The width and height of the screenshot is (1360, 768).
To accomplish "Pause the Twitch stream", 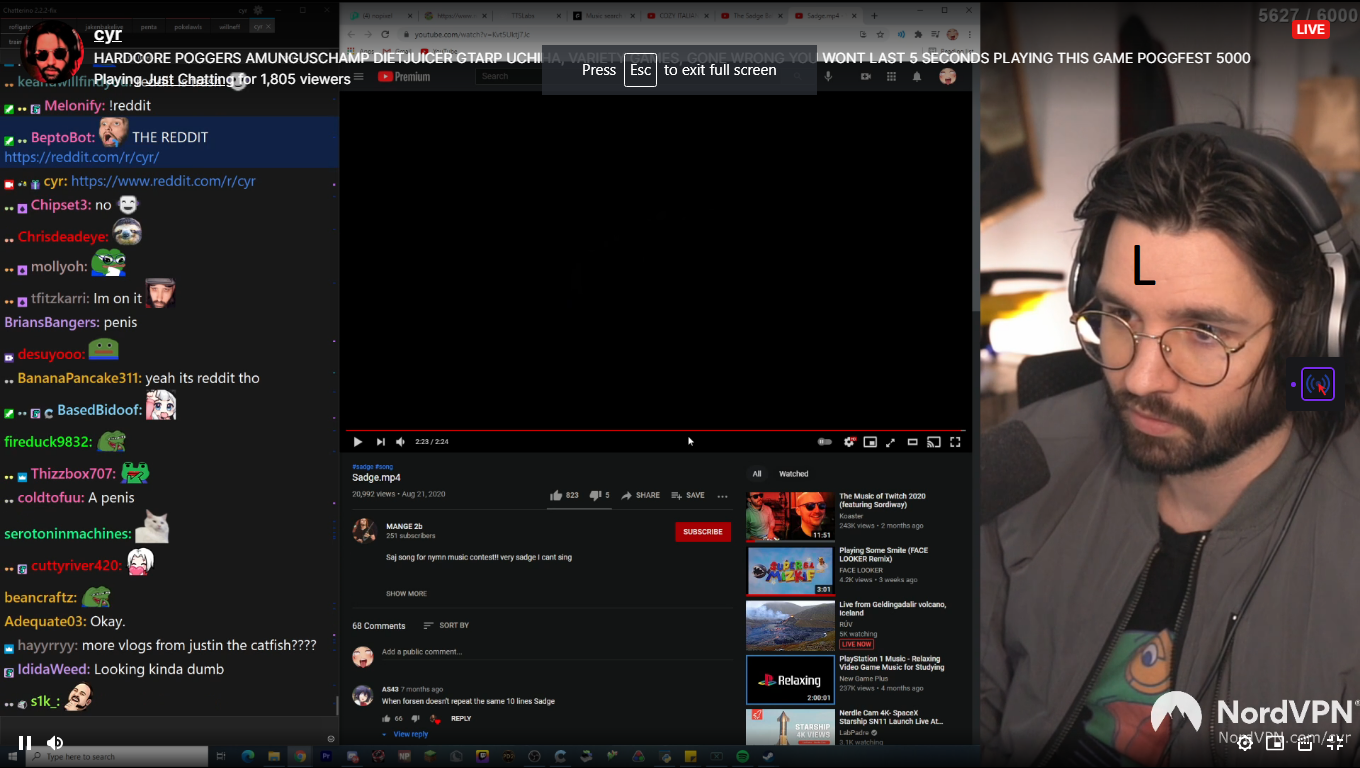I will pyautogui.click(x=25, y=742).
